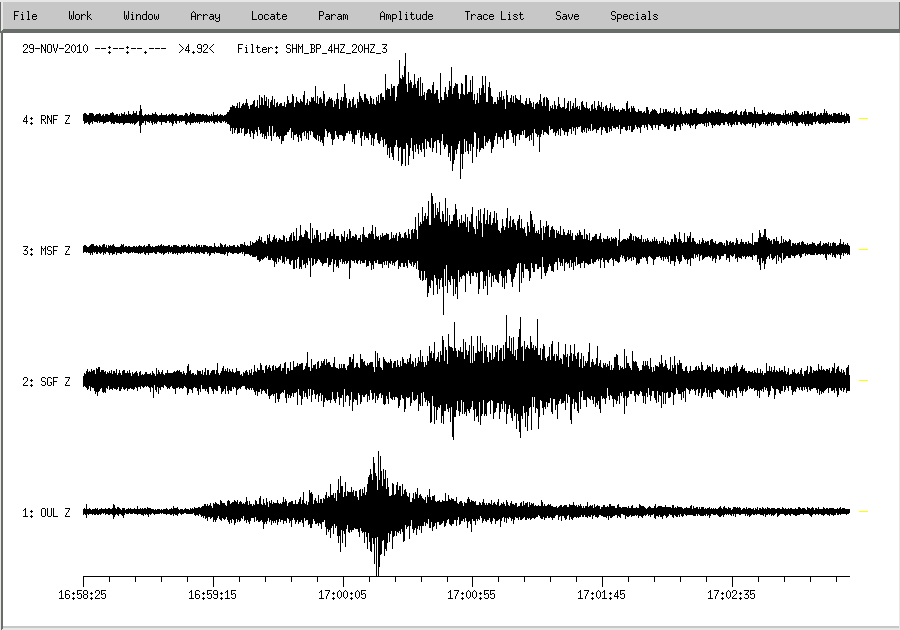
Task: Click the 17:00:05 time axis label
Action: click(x=343, y=593)
